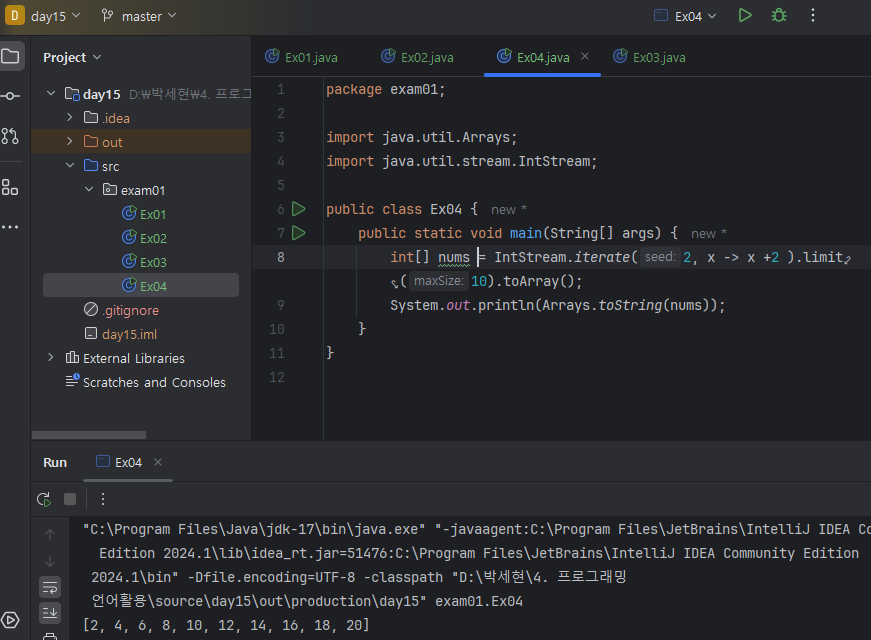Close the Ex04.java editor tab
Viewport: 871px width, 640px height.
pyautogui.click(x=585, y=57)
